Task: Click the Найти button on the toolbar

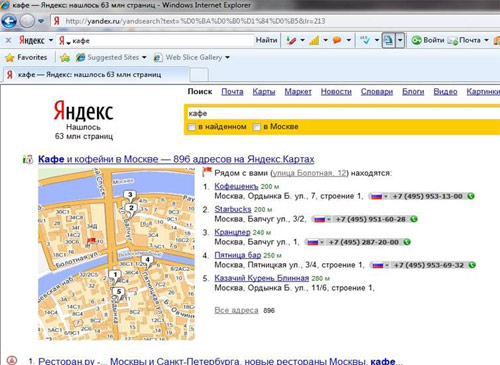Action: (266, 40)
